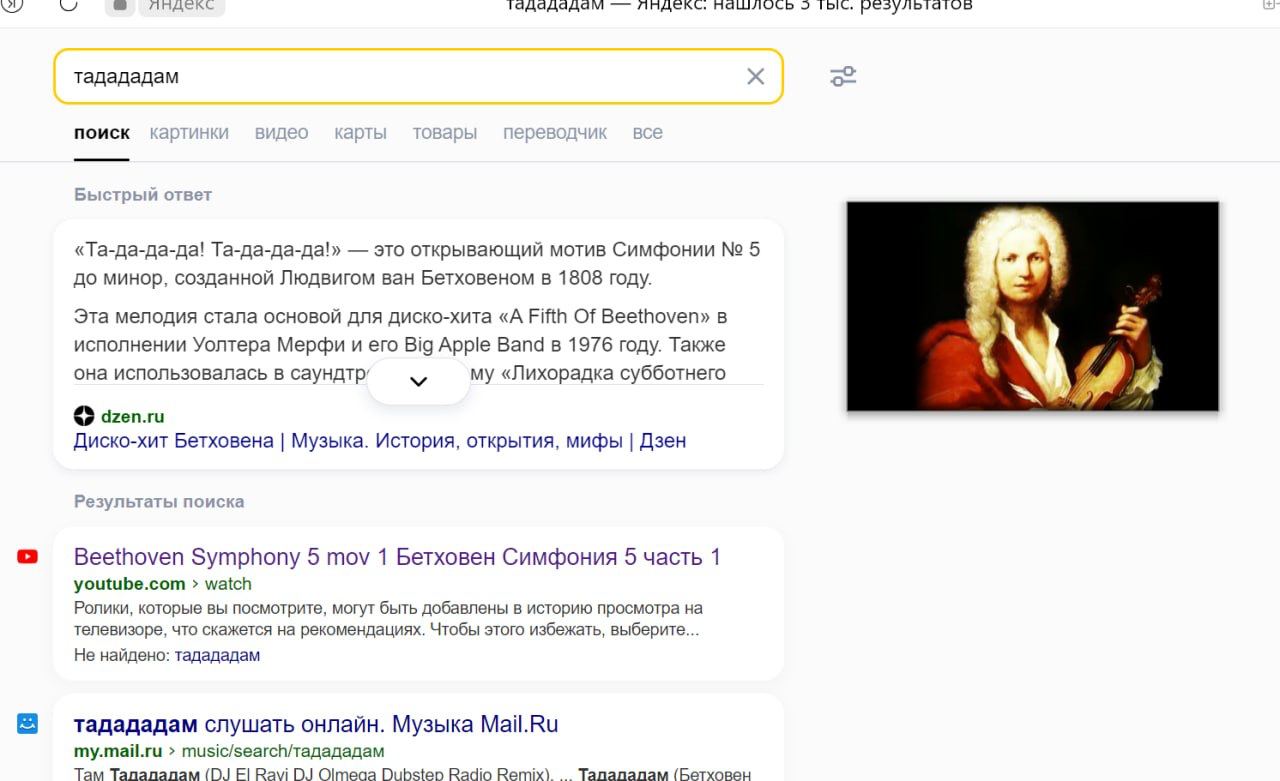Clear the search query with X icon
This screenshot has width=1280, height=781.
[755, 77]
